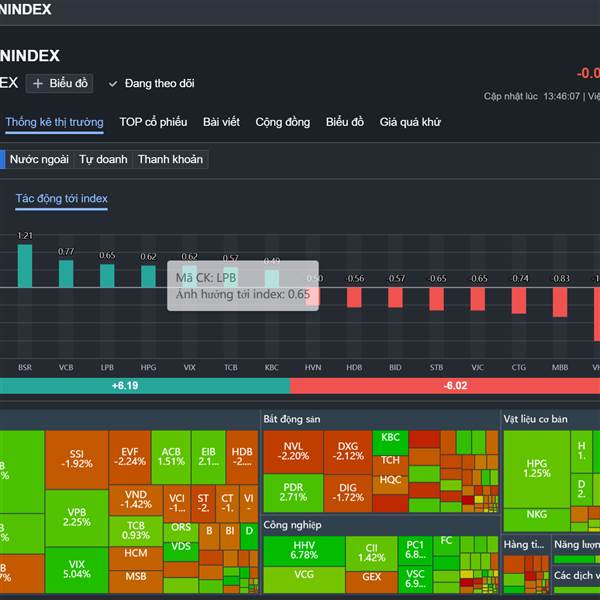
Task: Click the VDS heatmap tile
Action: [x=181, y=551]
